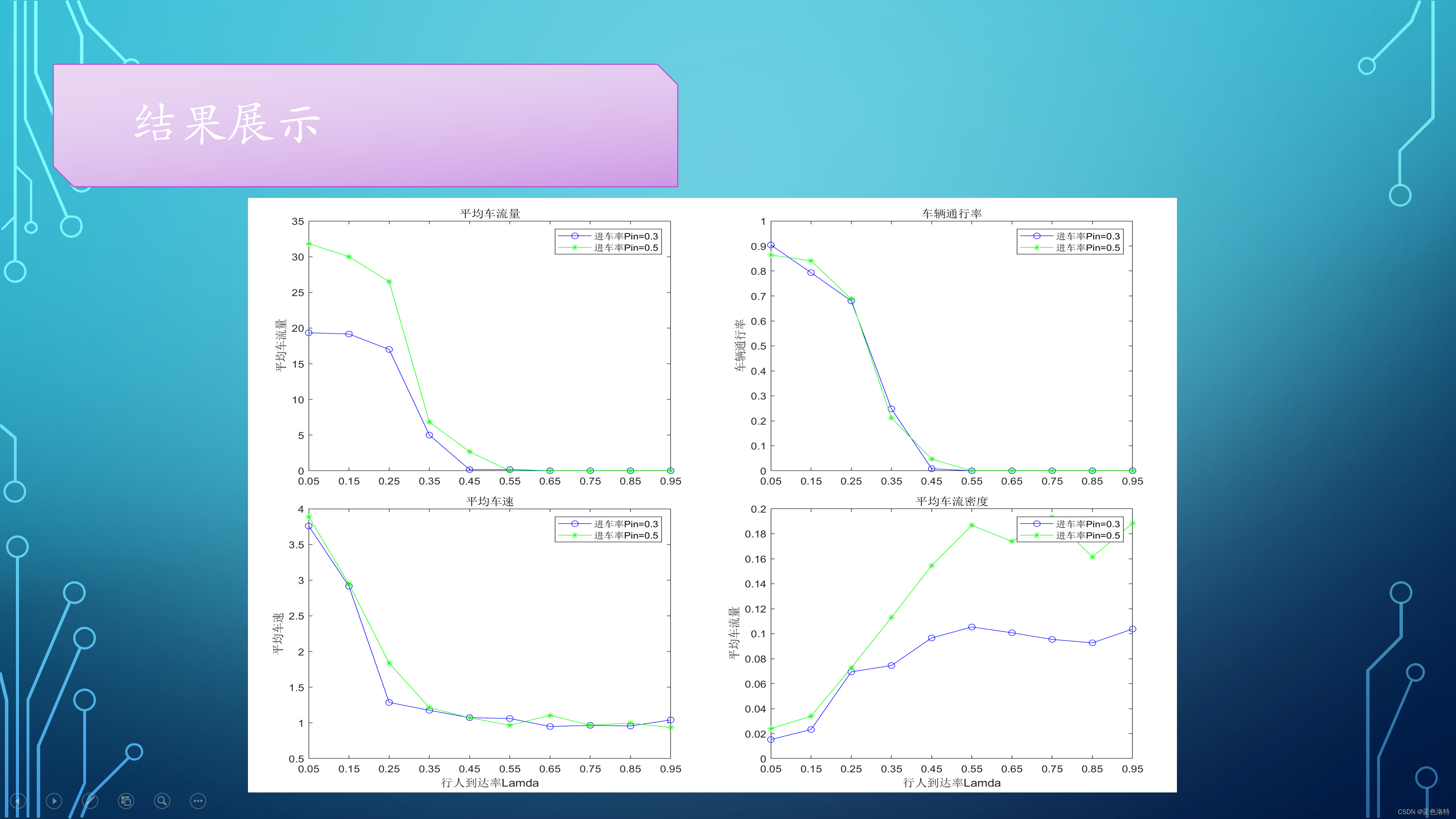Click the 平均车流量 chart title
The height and width of the screenshot is (819, 1456).
click(490, 213)
